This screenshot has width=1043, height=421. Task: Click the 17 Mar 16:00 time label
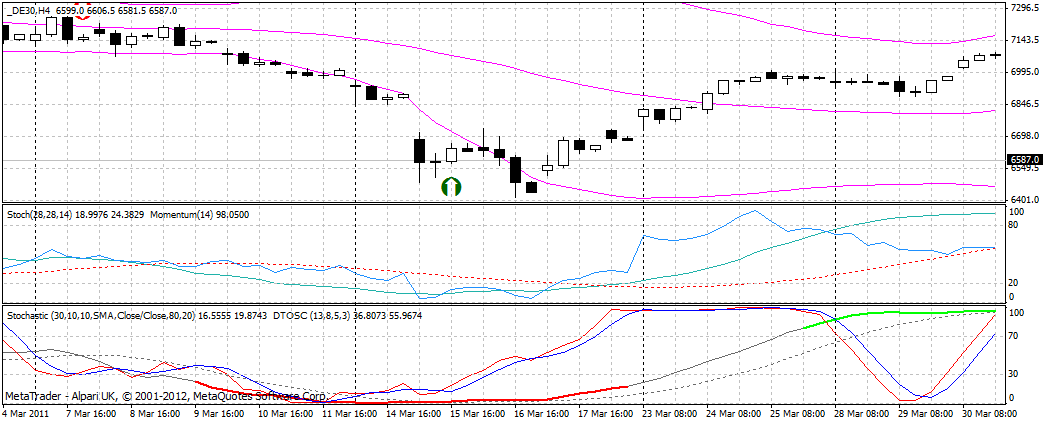pos(607,413)
